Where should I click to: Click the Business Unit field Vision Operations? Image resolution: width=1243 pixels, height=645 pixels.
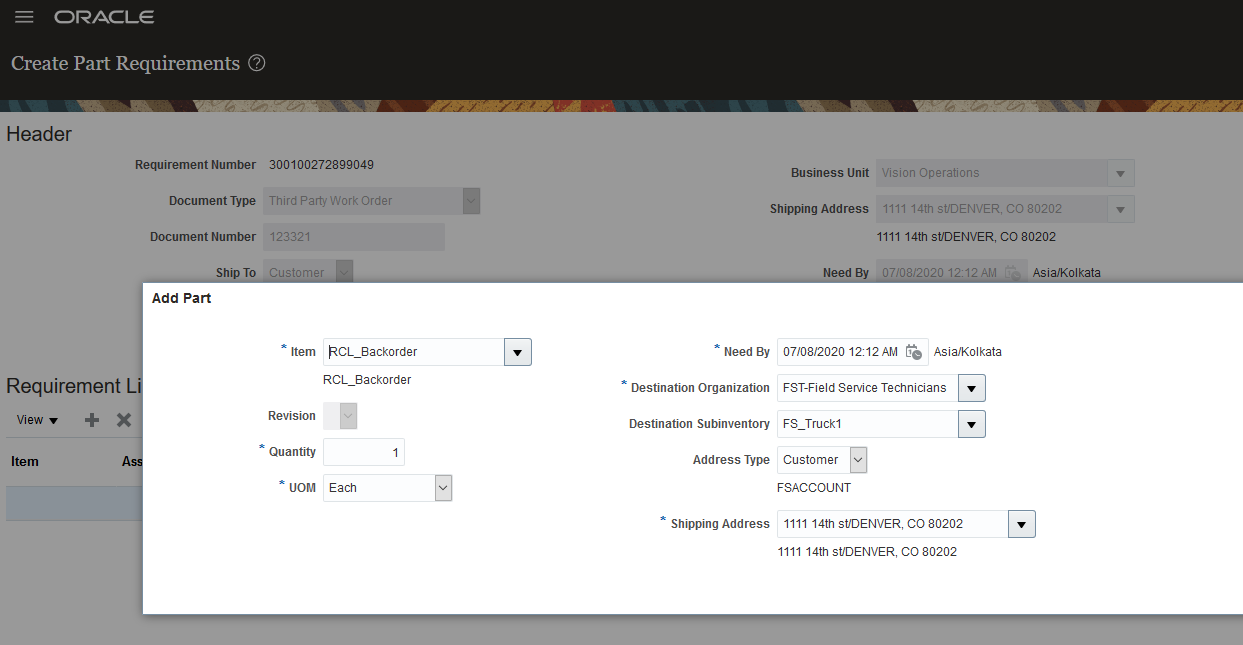[x=992, y=173]
